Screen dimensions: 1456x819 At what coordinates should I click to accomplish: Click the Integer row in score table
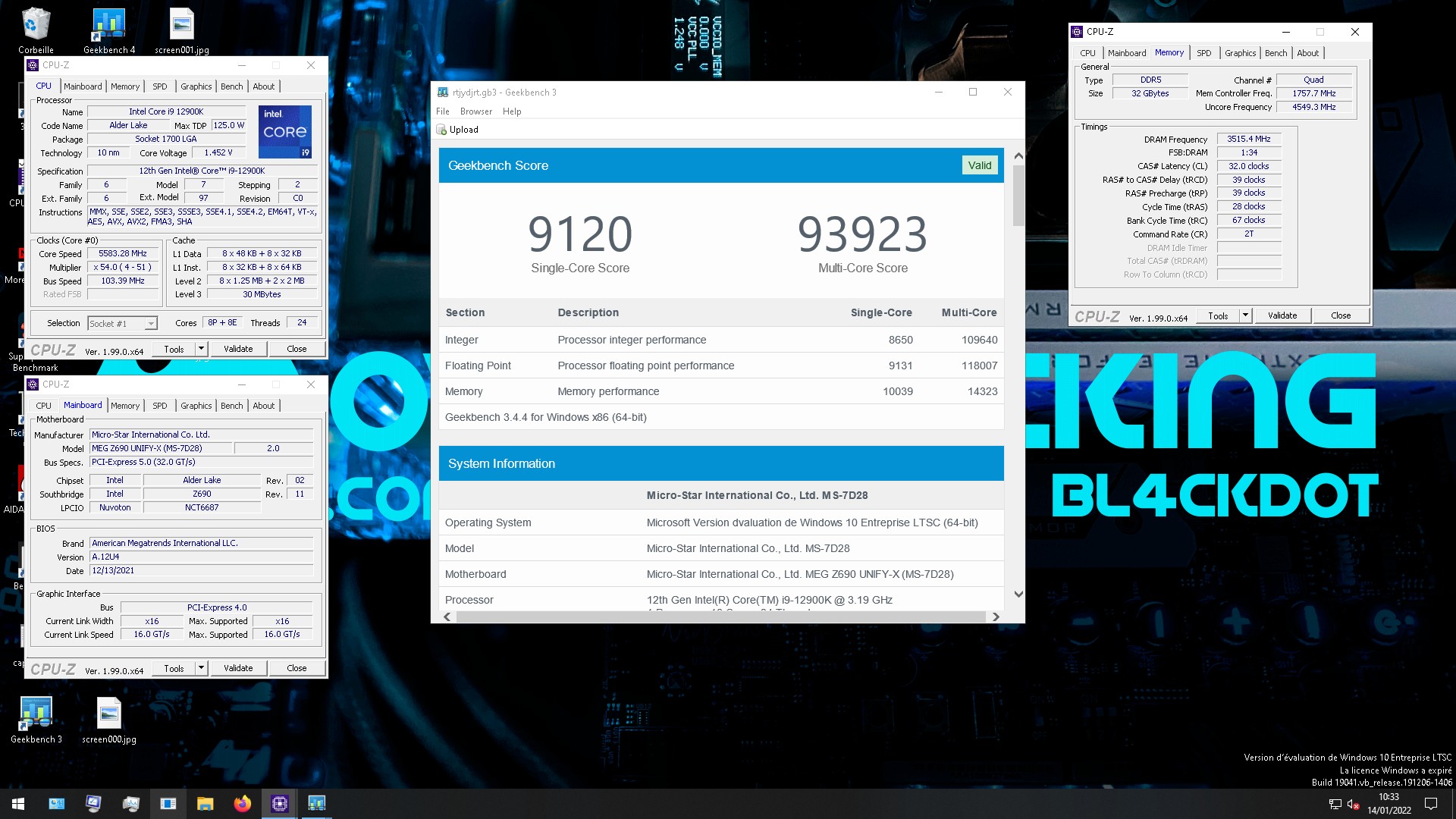pyautogui.click(x=721, y=340)
